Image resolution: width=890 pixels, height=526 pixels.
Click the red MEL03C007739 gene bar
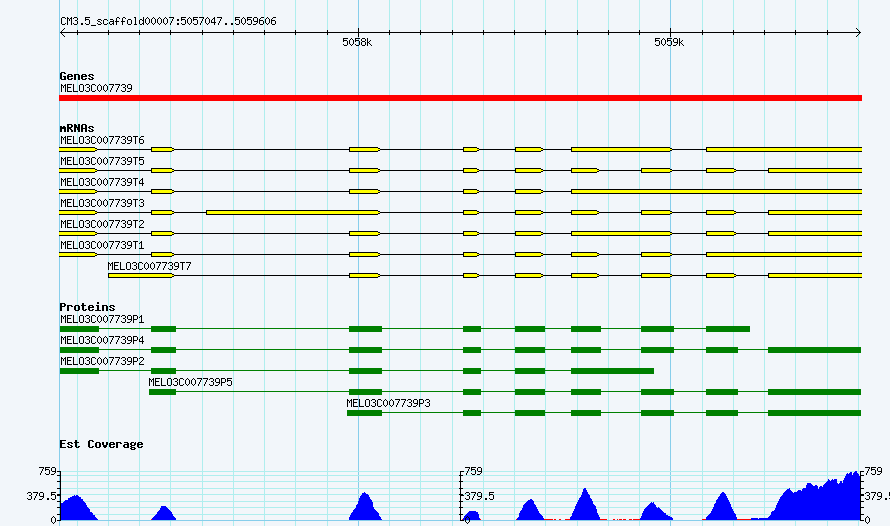(460, 98)
